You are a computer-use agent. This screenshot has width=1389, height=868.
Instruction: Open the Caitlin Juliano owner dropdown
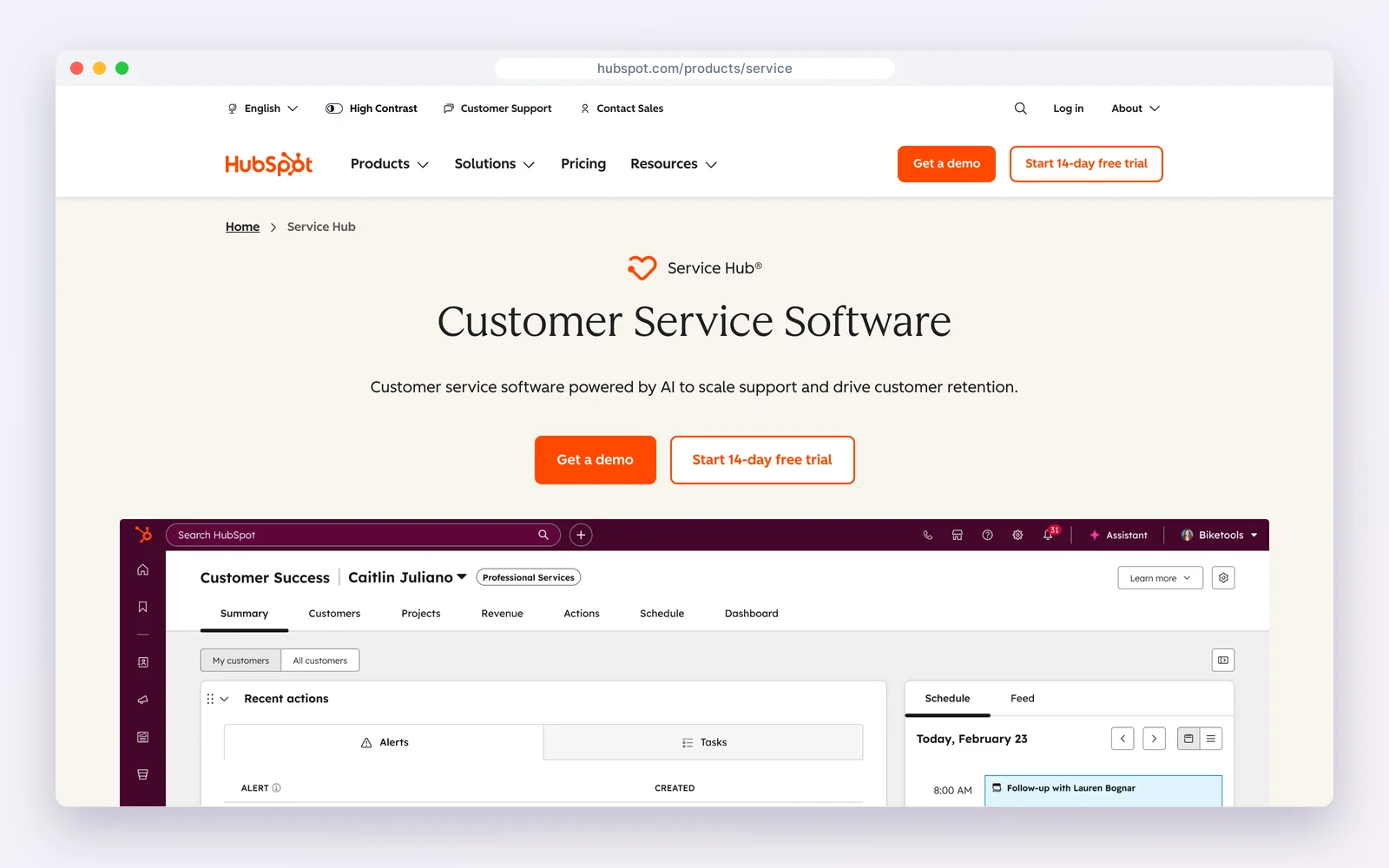(x=407, y=577)
